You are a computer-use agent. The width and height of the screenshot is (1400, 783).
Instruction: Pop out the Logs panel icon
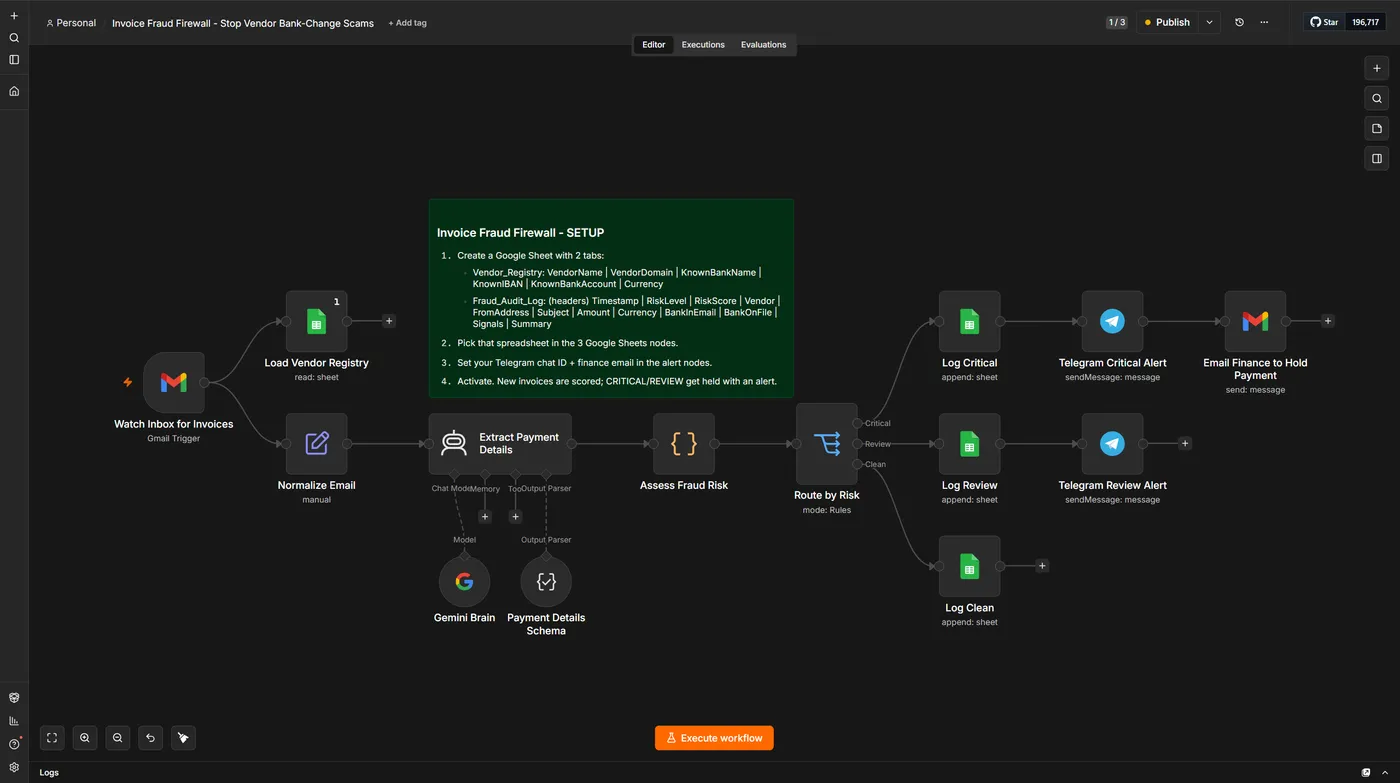click(1367, 772)
